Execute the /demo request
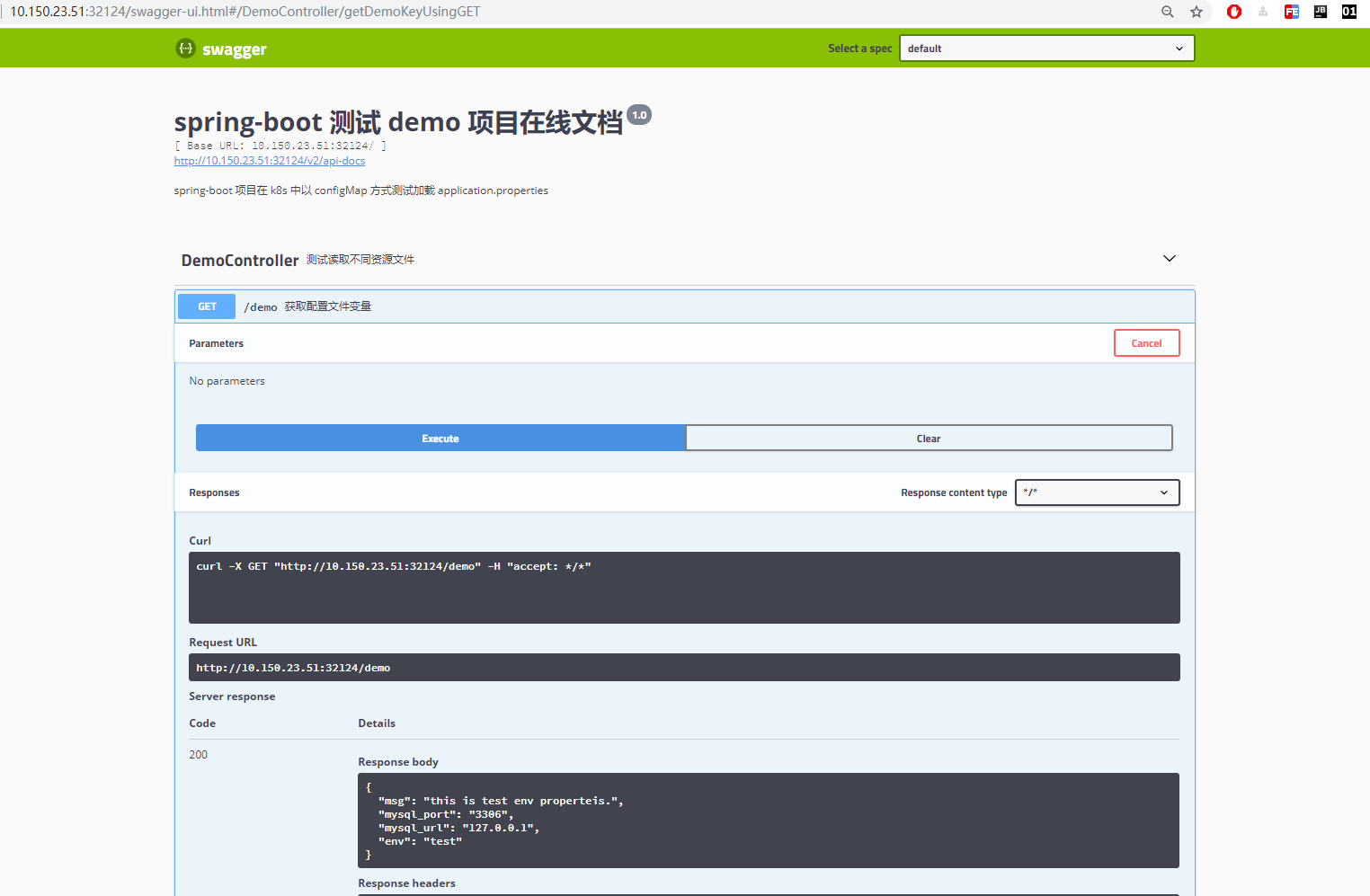 [440, 438]
